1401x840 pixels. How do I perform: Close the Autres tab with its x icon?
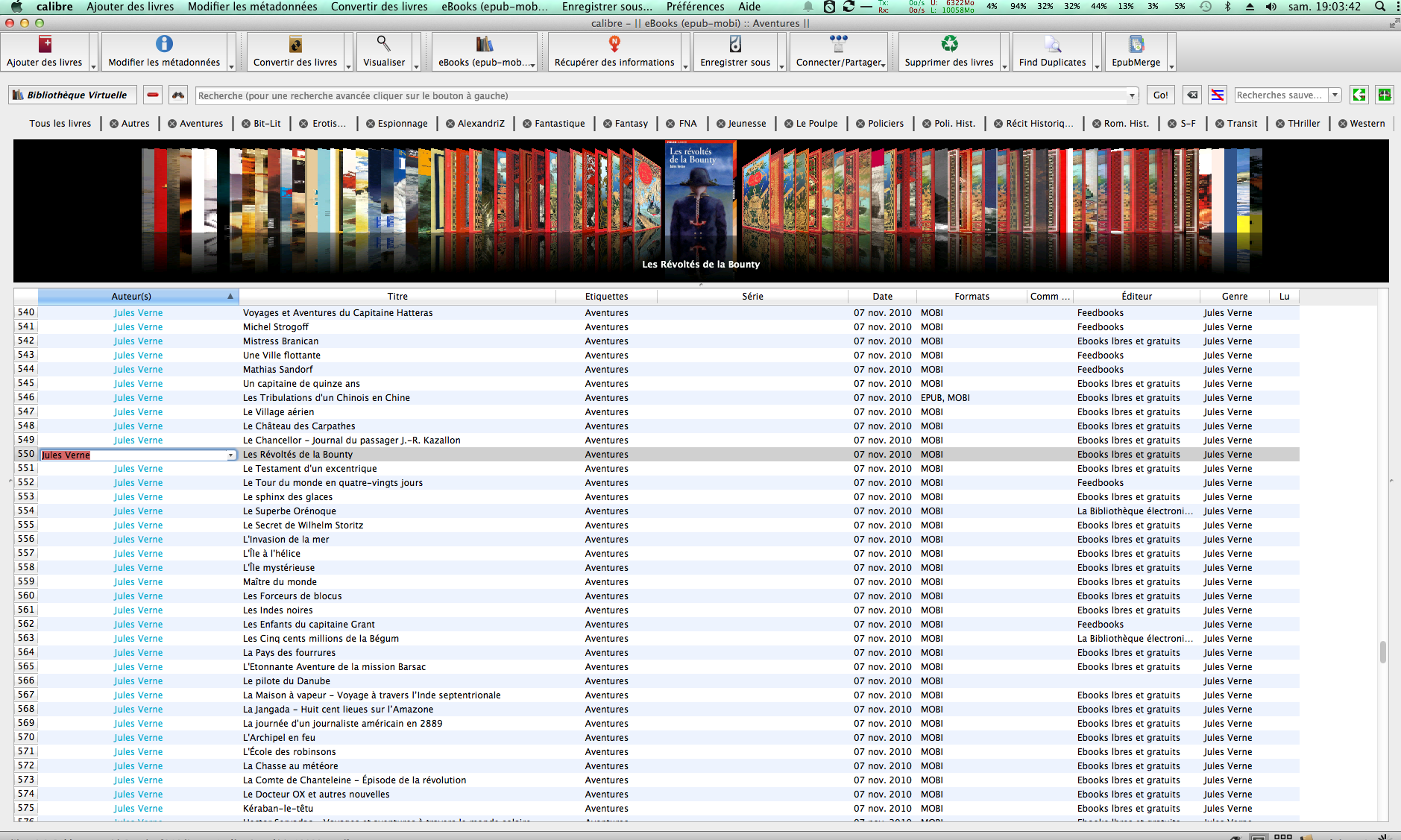114,124
